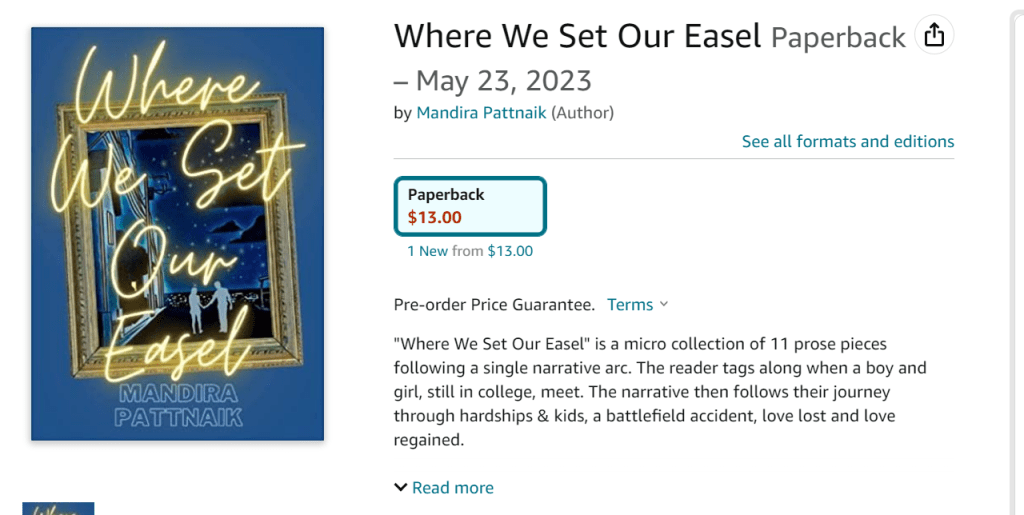This screenshot has width=1024, height=515.
Task: Expand description with Read more
Action: point(452,488)
